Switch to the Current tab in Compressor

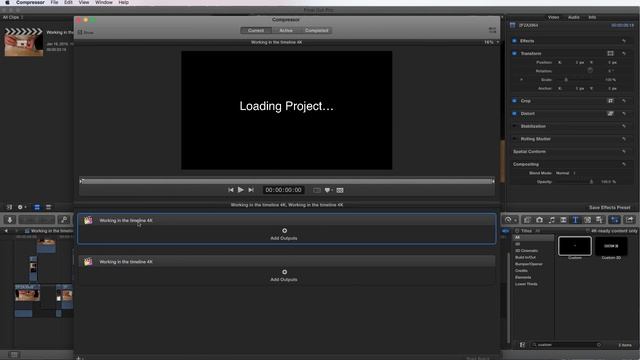pyautogui.click(x=256, y=31)
